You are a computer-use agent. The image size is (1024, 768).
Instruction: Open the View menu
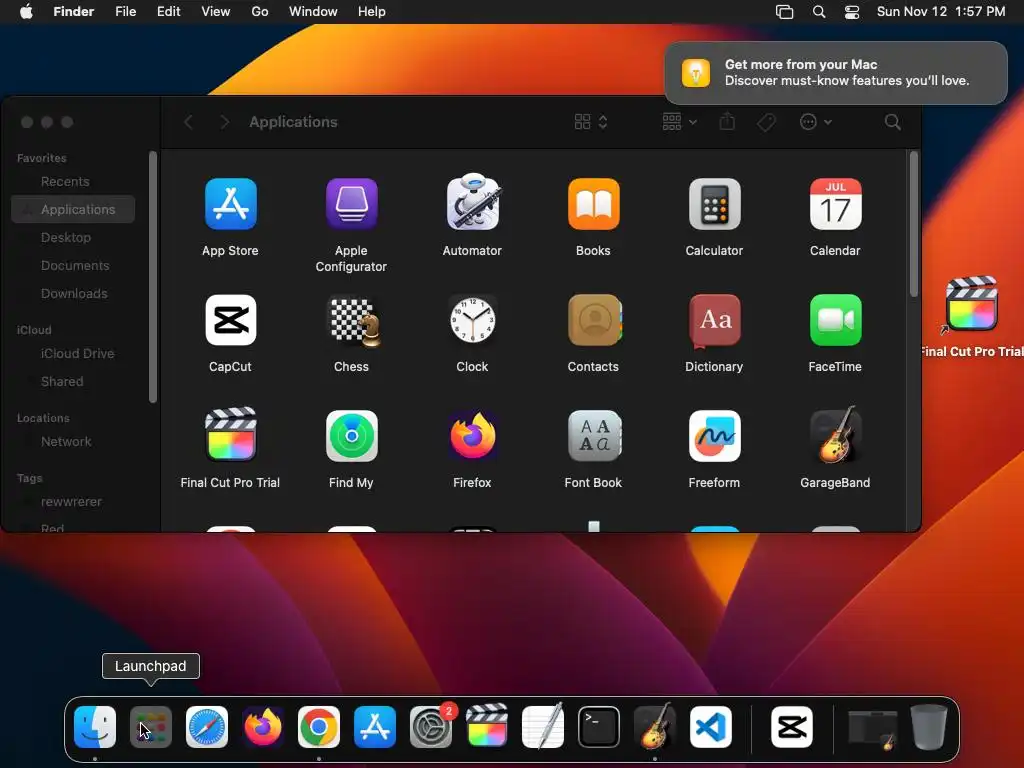point(216,12)
